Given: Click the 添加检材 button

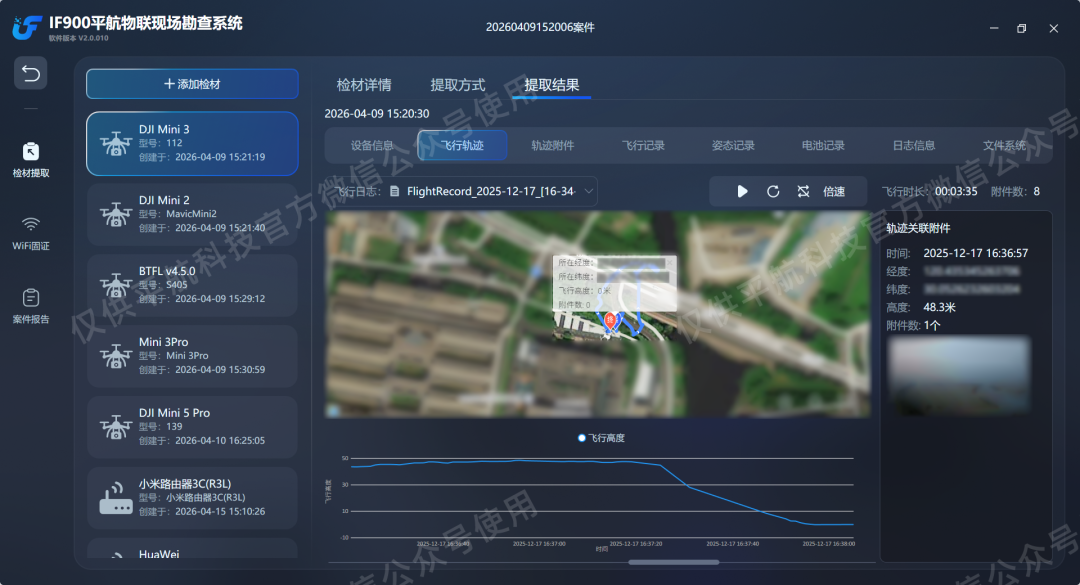Looking at the screenshot, I should click(192, 84).
